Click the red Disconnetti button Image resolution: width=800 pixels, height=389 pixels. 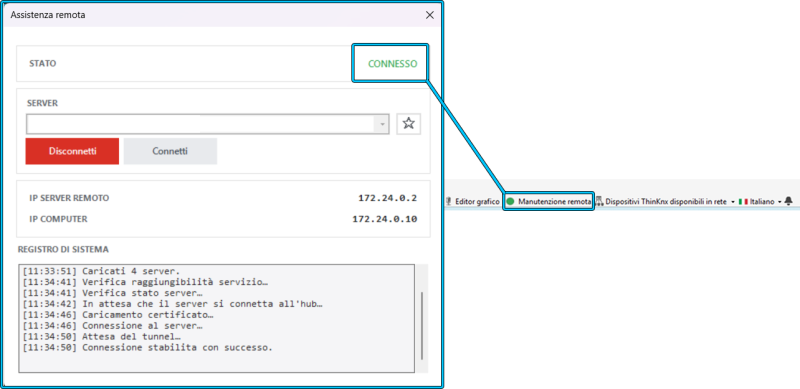(x=72, y=151)
